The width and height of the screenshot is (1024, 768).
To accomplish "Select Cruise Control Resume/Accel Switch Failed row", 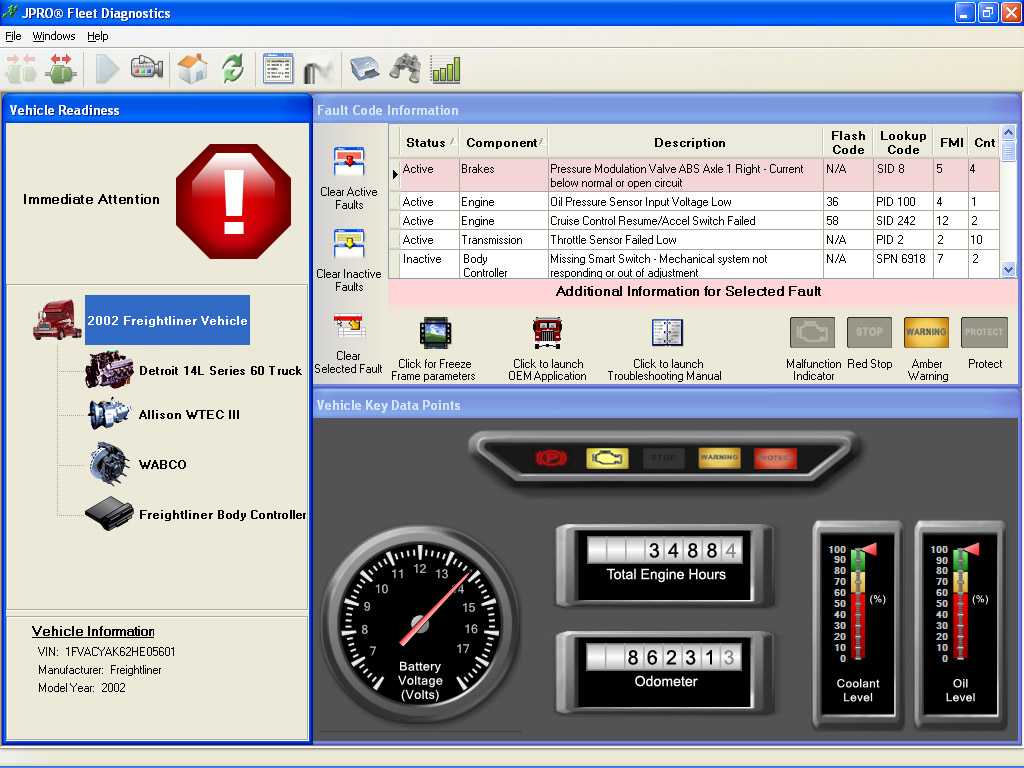I will point(694,221).
